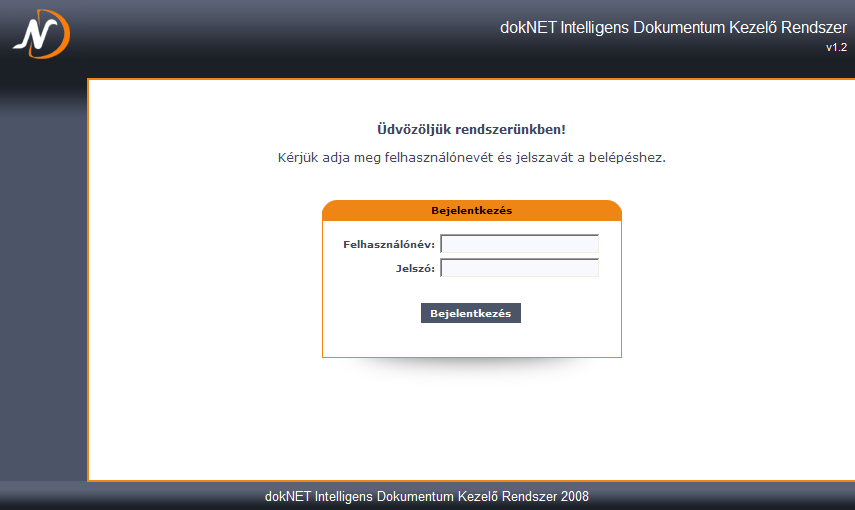Click the Kérjük adja meg felhasználónevét instruction text
This screenshot has width=855, height=510.
coord(472,158)
